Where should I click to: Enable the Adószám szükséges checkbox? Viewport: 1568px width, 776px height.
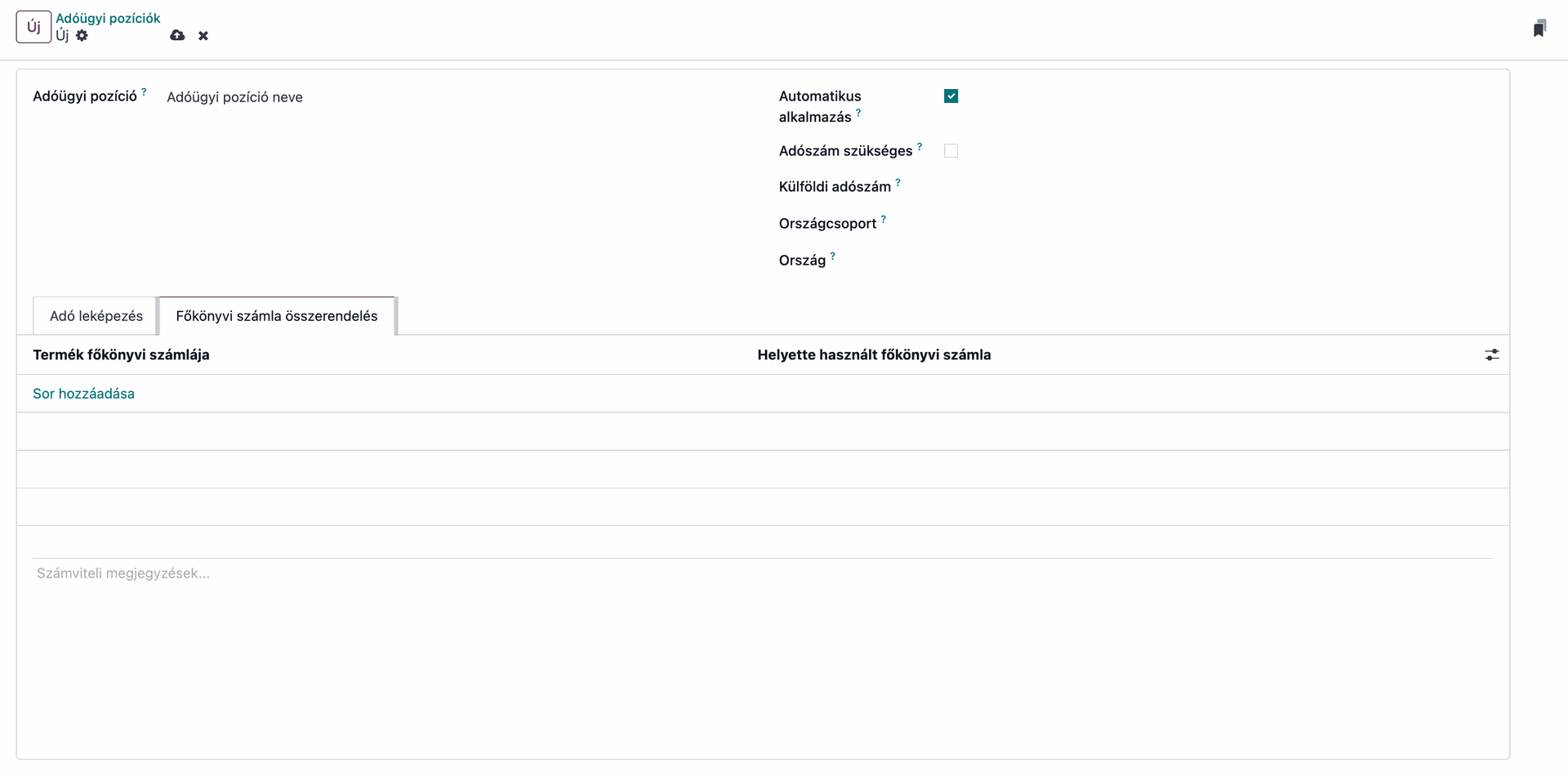(951, 151)
